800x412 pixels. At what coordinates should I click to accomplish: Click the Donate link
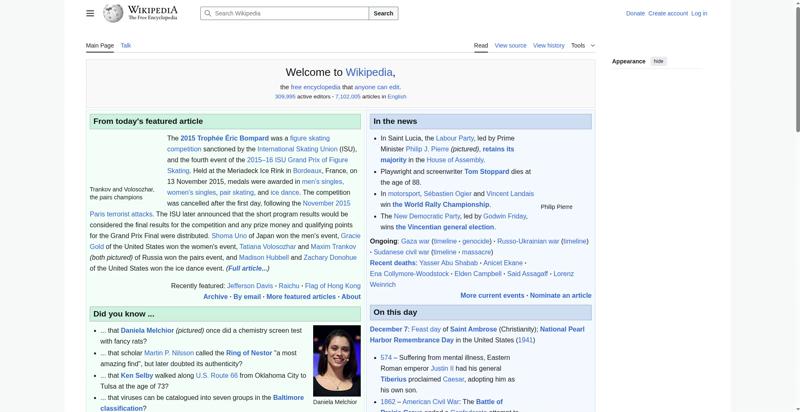pyautogui.click(x=635, y=13)
